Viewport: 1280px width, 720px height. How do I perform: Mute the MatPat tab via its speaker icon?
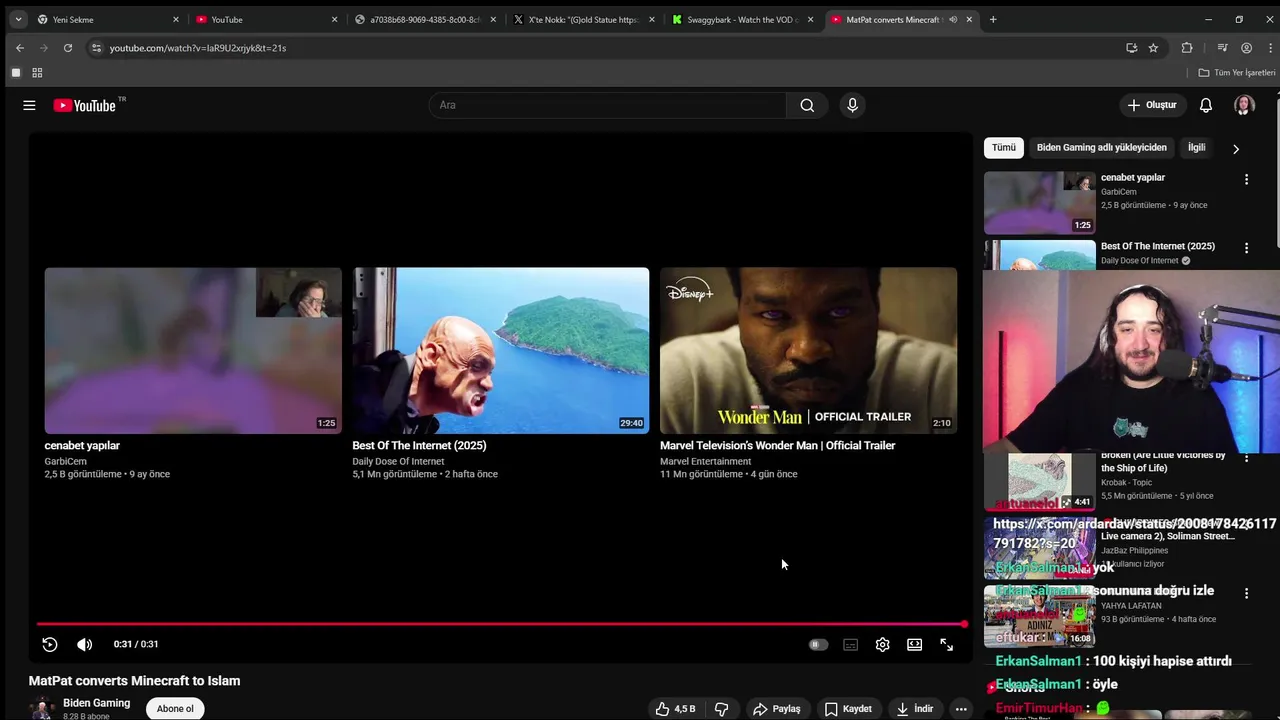953,19
